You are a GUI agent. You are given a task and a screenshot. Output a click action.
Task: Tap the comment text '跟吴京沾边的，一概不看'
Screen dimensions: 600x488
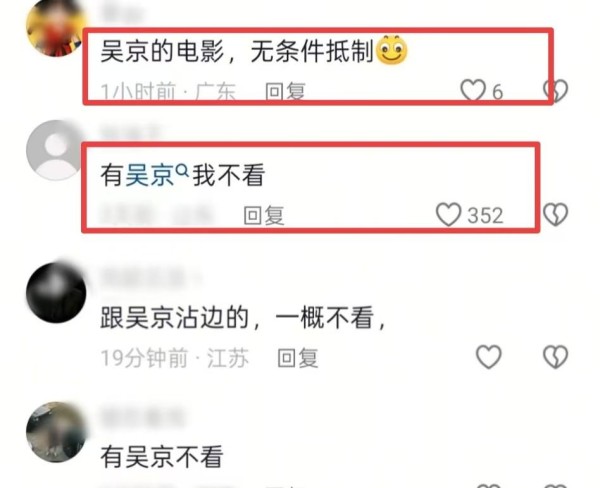[243, 317]
